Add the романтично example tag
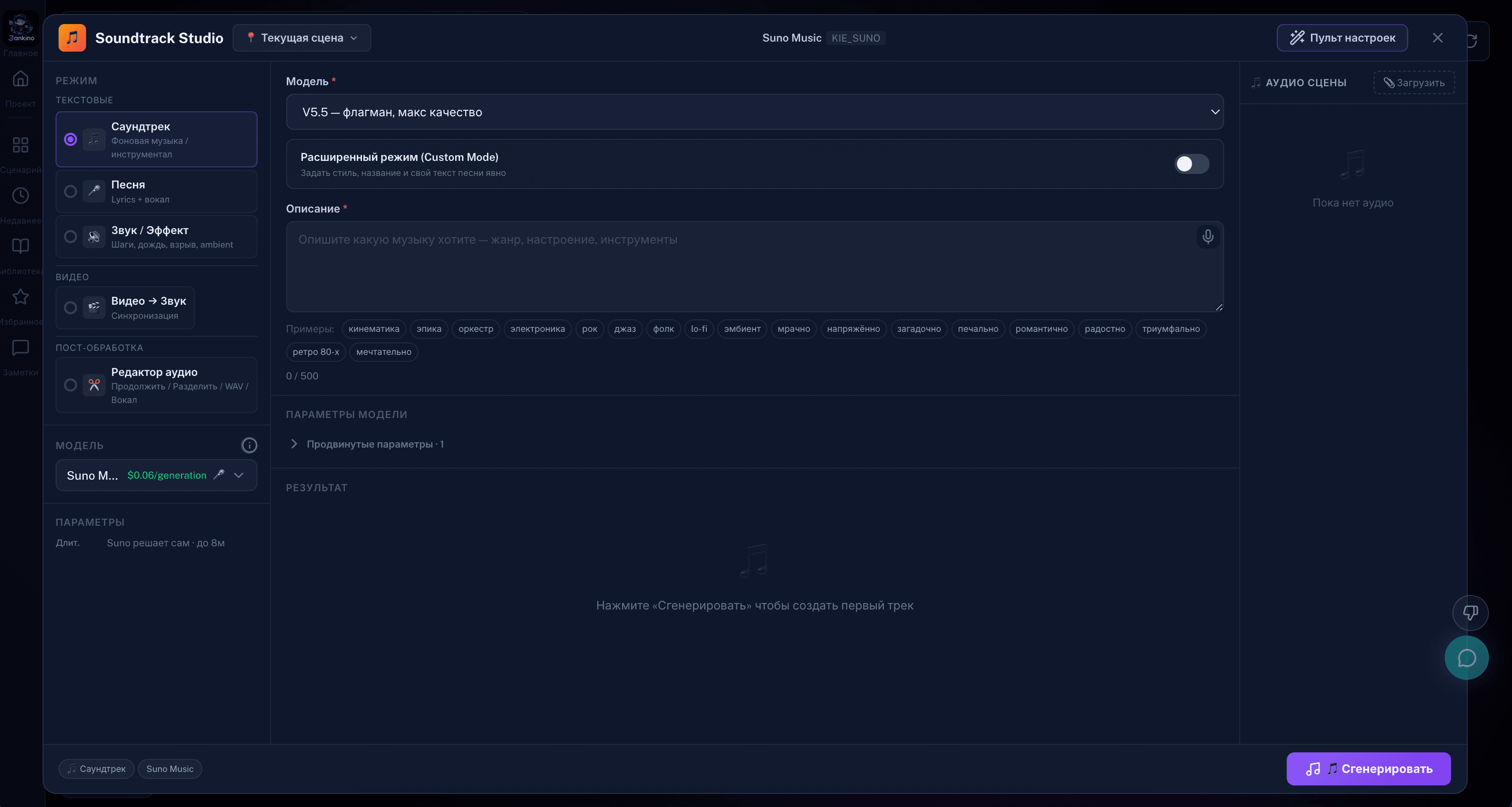1512x807 pixels. [x=1041, y=329]
